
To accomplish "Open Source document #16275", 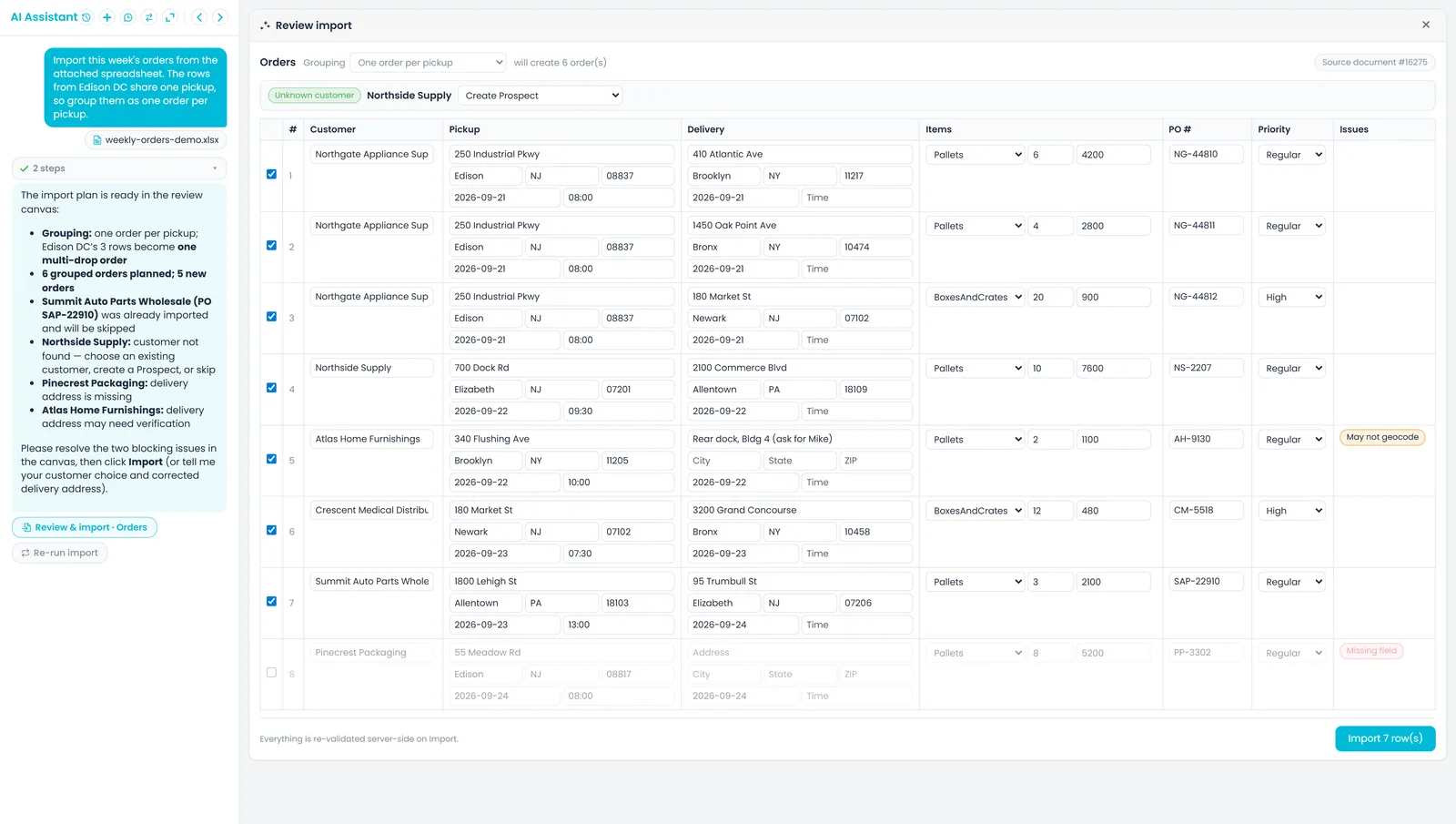I will (1375, 62).
